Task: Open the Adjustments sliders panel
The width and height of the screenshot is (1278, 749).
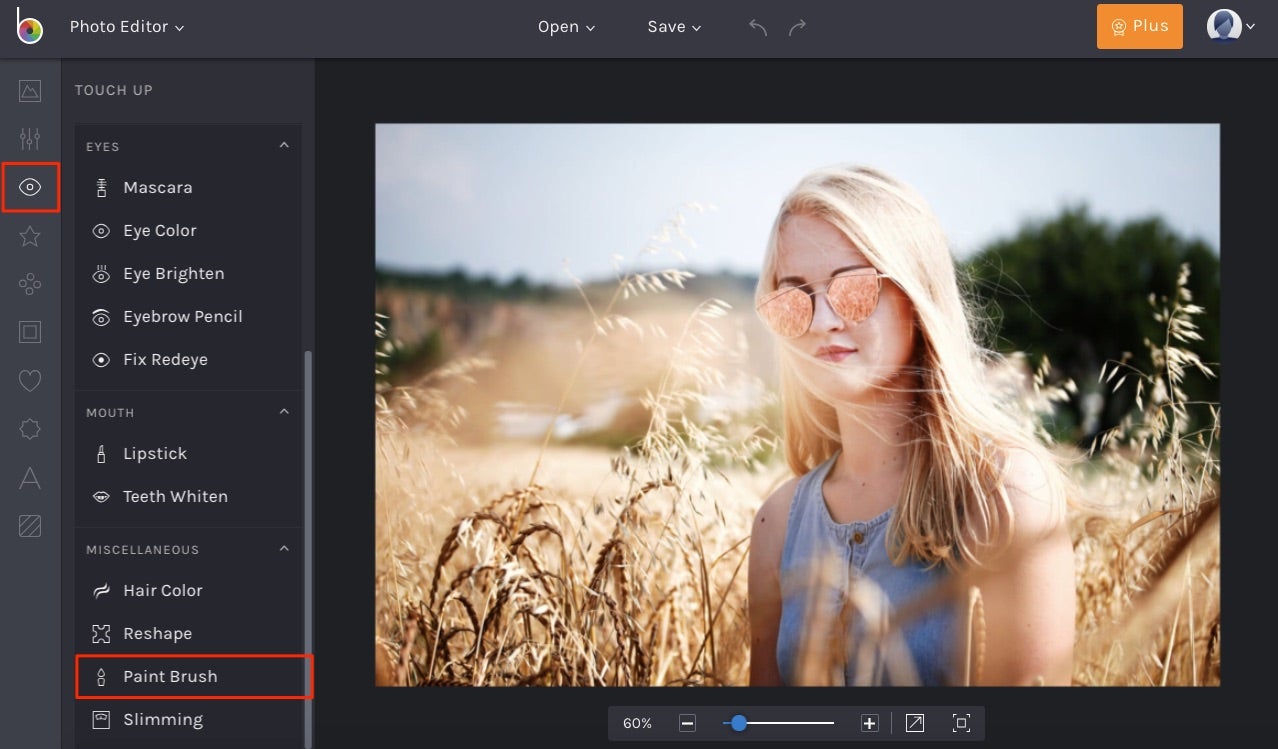Action: 30,138
